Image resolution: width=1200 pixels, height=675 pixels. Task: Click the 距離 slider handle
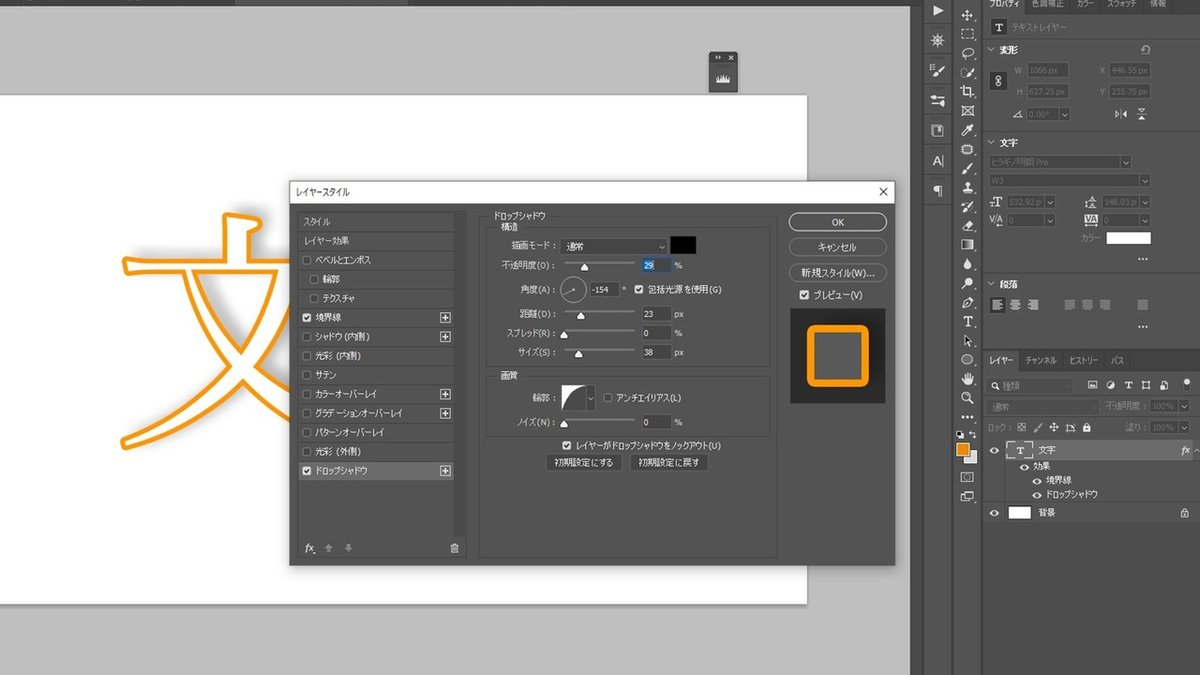coord(580,316)
